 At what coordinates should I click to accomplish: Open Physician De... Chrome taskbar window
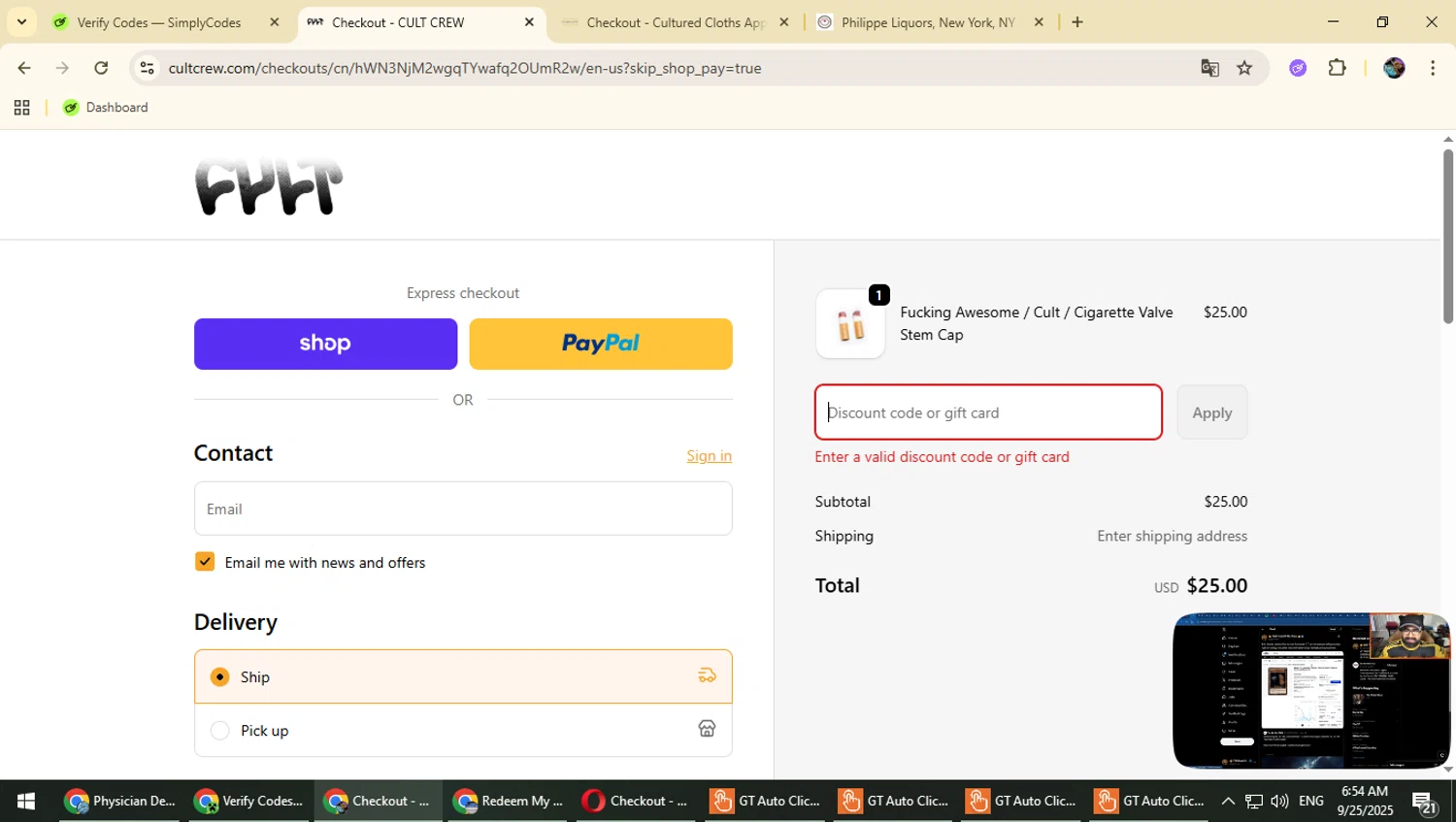tap(120, 801)
